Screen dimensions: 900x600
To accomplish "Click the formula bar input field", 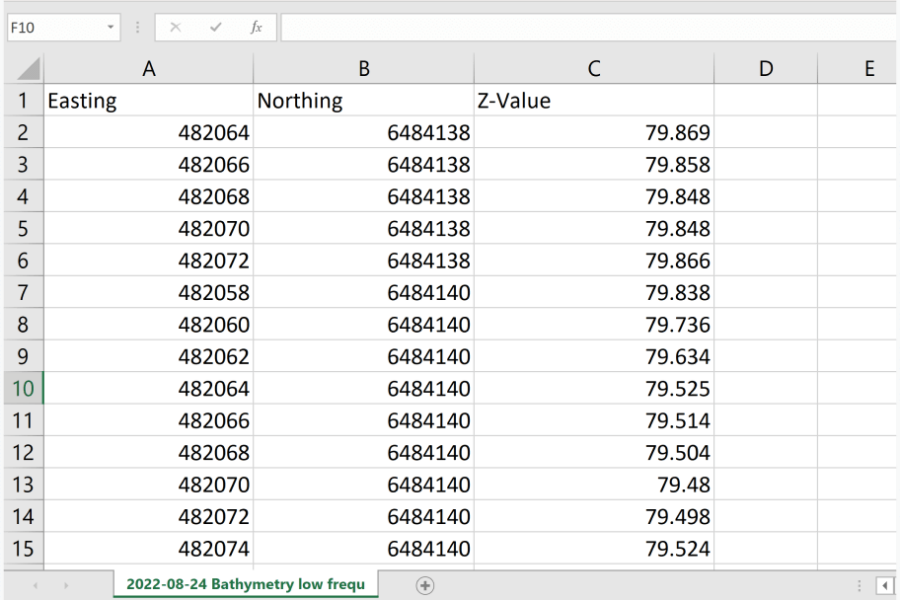I will [x=588, y=27].
